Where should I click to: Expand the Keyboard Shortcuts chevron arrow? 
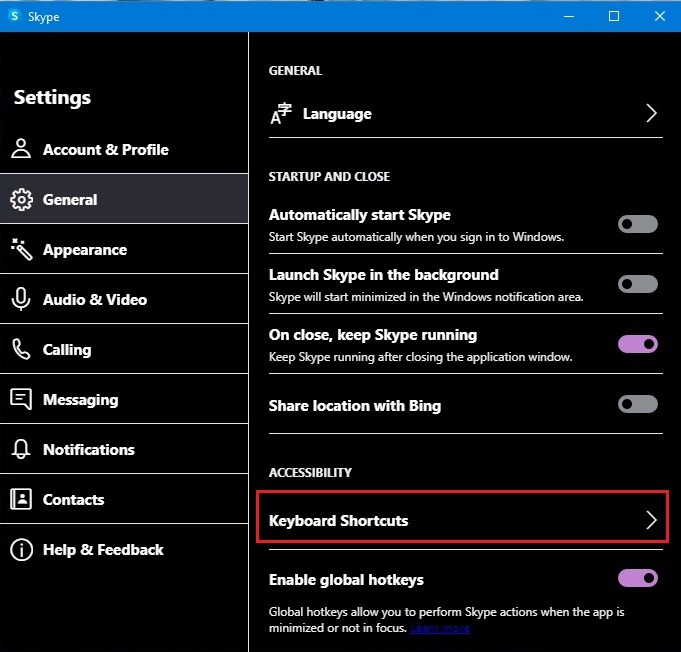651,520
